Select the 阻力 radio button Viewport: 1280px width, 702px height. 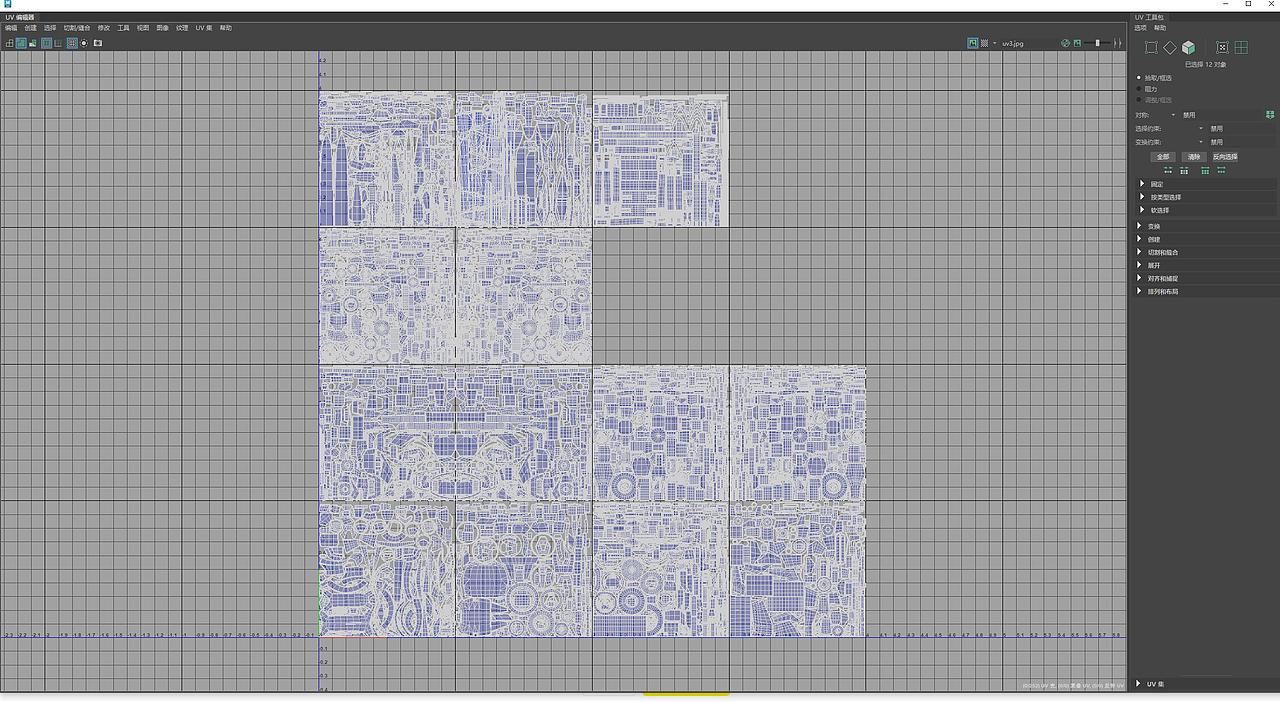pyautogui.click(x=1139, y=89)
